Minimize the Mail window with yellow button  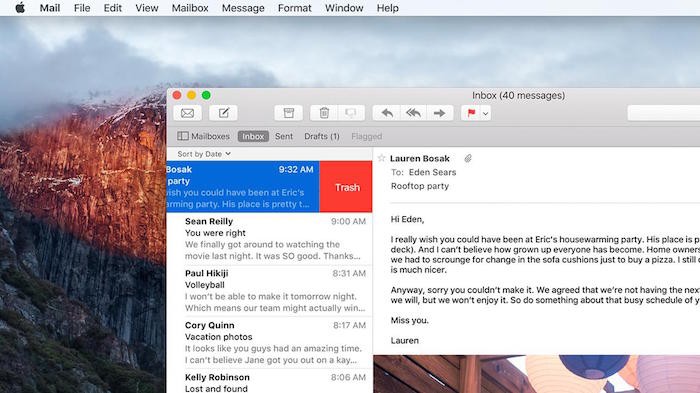[x=192, y=95]
